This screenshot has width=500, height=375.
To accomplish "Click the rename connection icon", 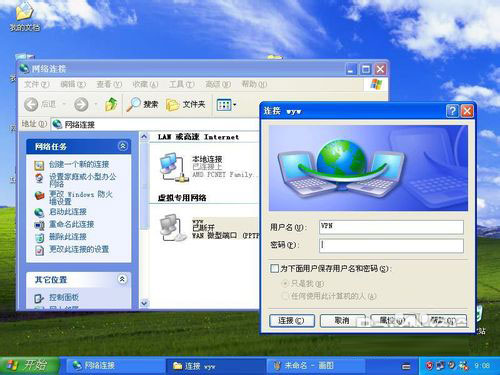I will [39, 225].
